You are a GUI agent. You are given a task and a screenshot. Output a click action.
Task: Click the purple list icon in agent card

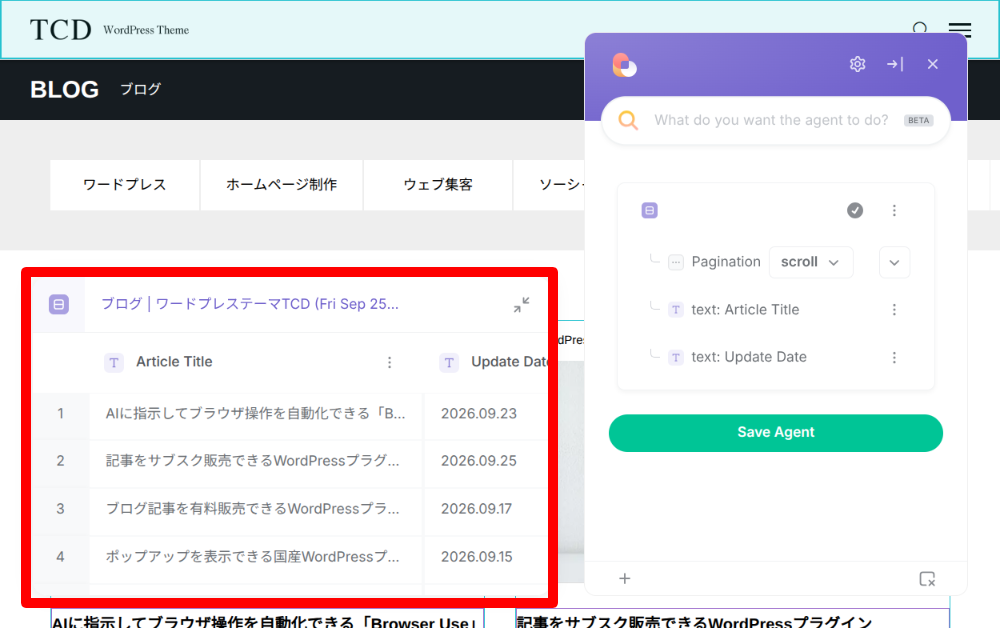(x=649, y=210)
